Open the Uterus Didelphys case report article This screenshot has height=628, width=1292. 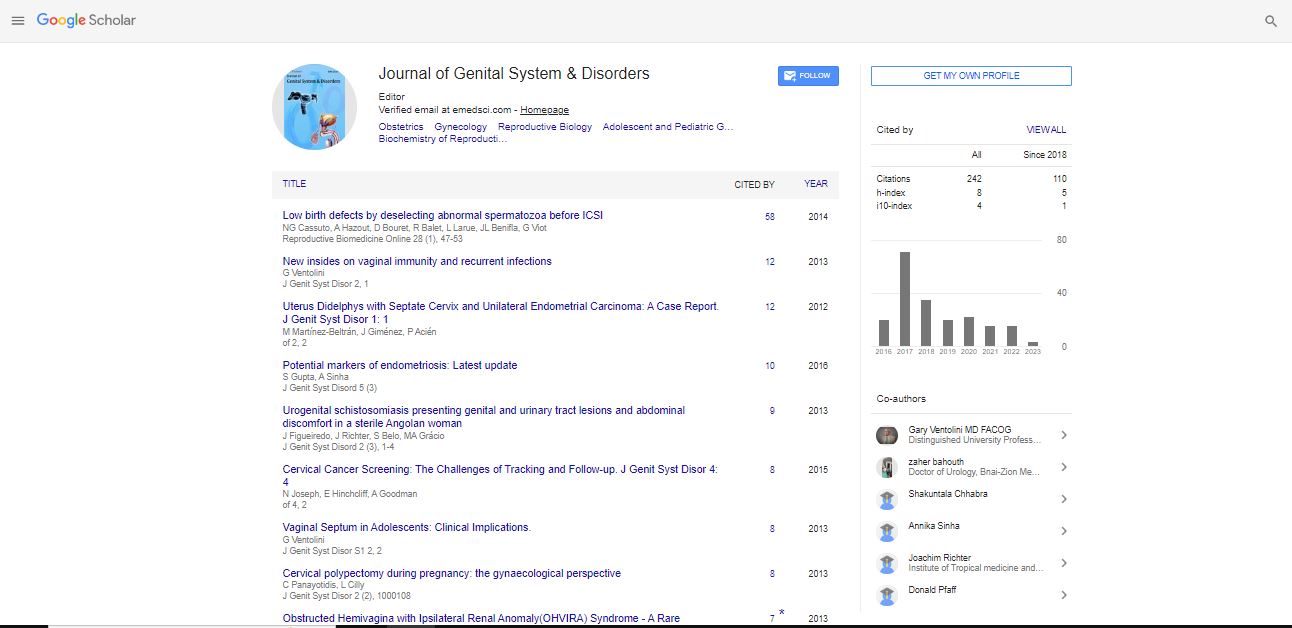(x=501, y=313)
